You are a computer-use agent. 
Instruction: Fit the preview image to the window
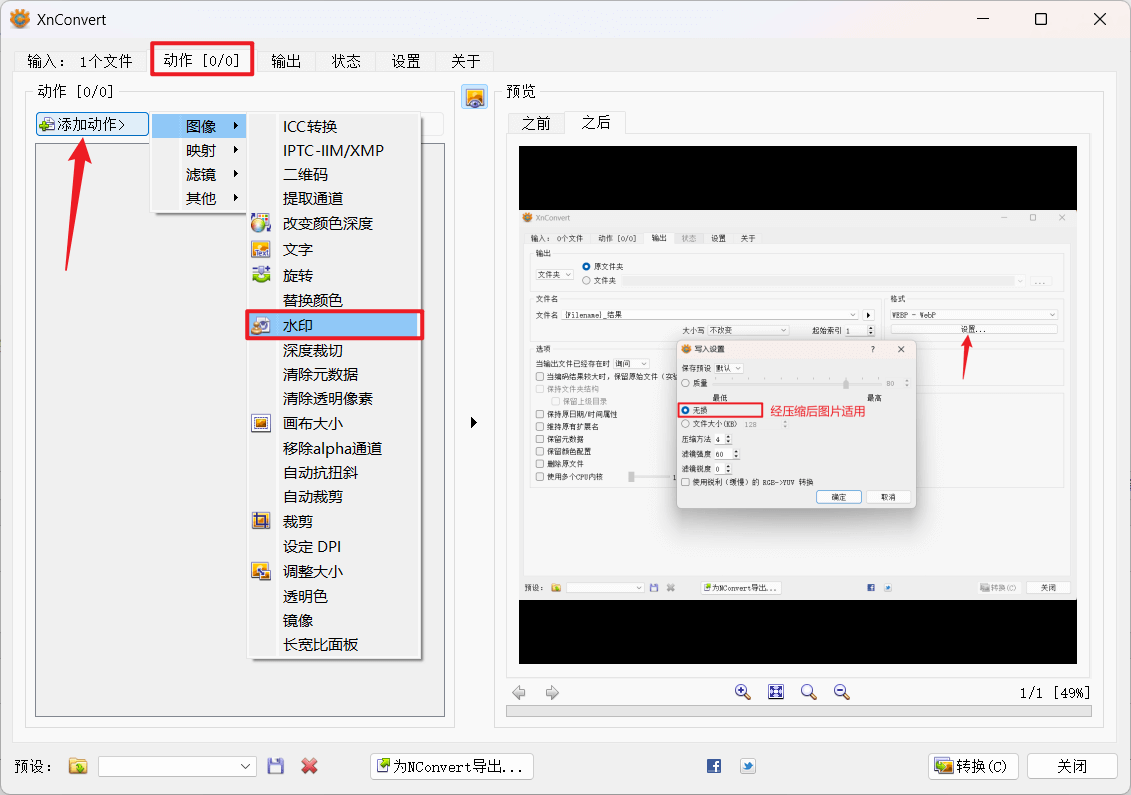775,692
